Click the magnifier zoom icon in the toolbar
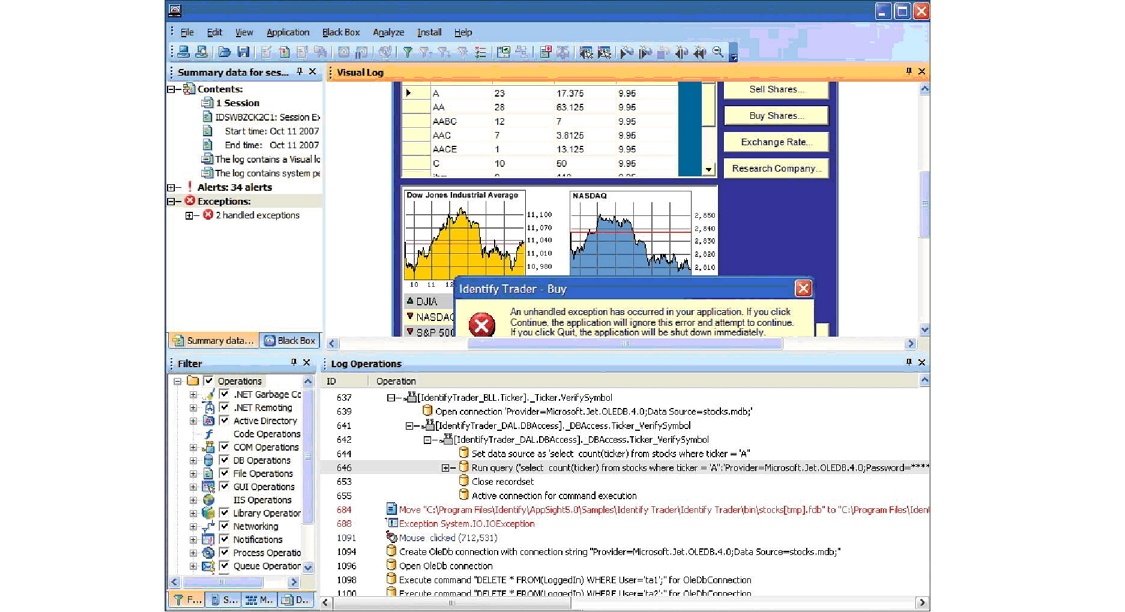The image size is (1125, 612). (x=717, y=52)
